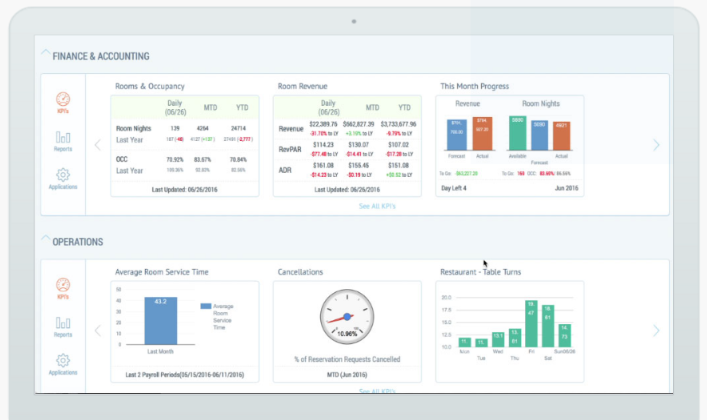Screen dimensions: 707x420
Task: Collapse the Operations section
Action: [46, 238]
